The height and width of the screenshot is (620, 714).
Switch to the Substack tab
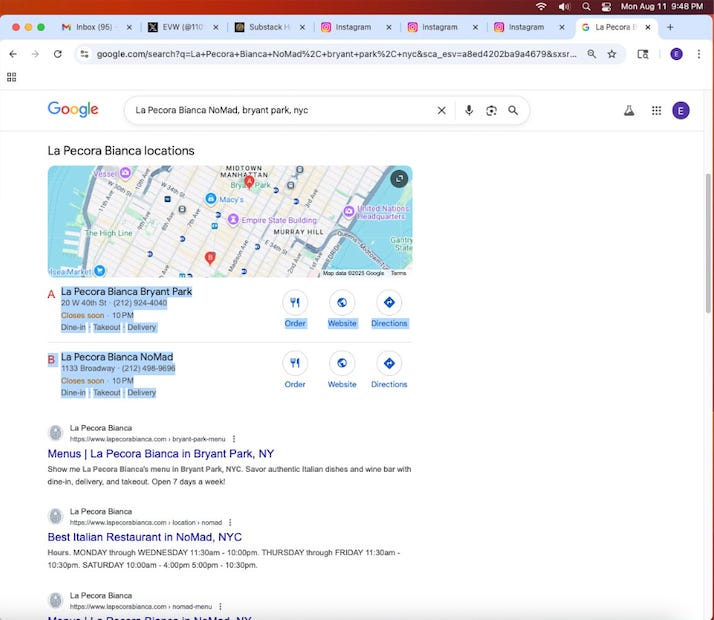click(269, 27)
